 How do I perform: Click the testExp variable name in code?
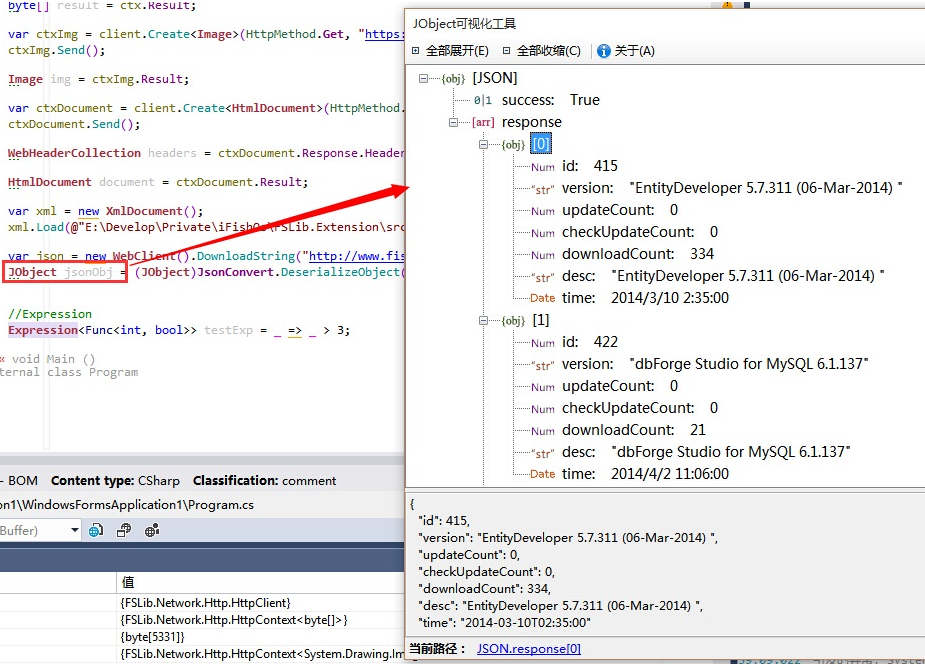coord(228,330)
